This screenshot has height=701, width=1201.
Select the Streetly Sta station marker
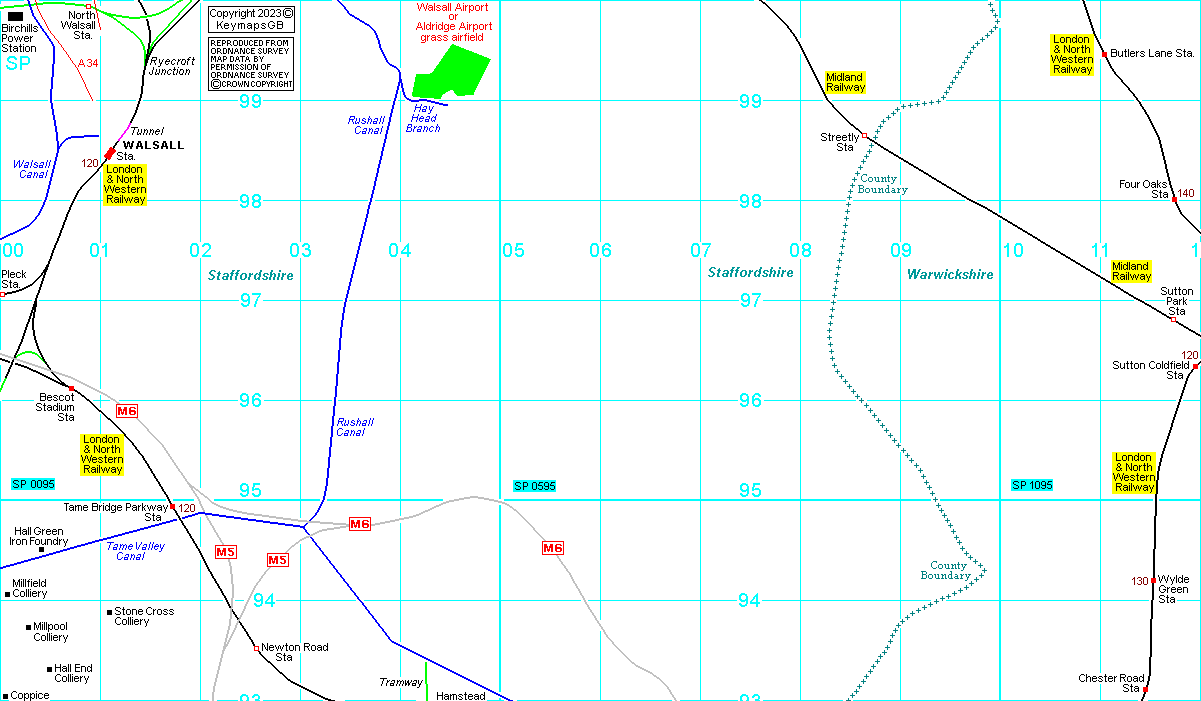[x=865, y=136]
